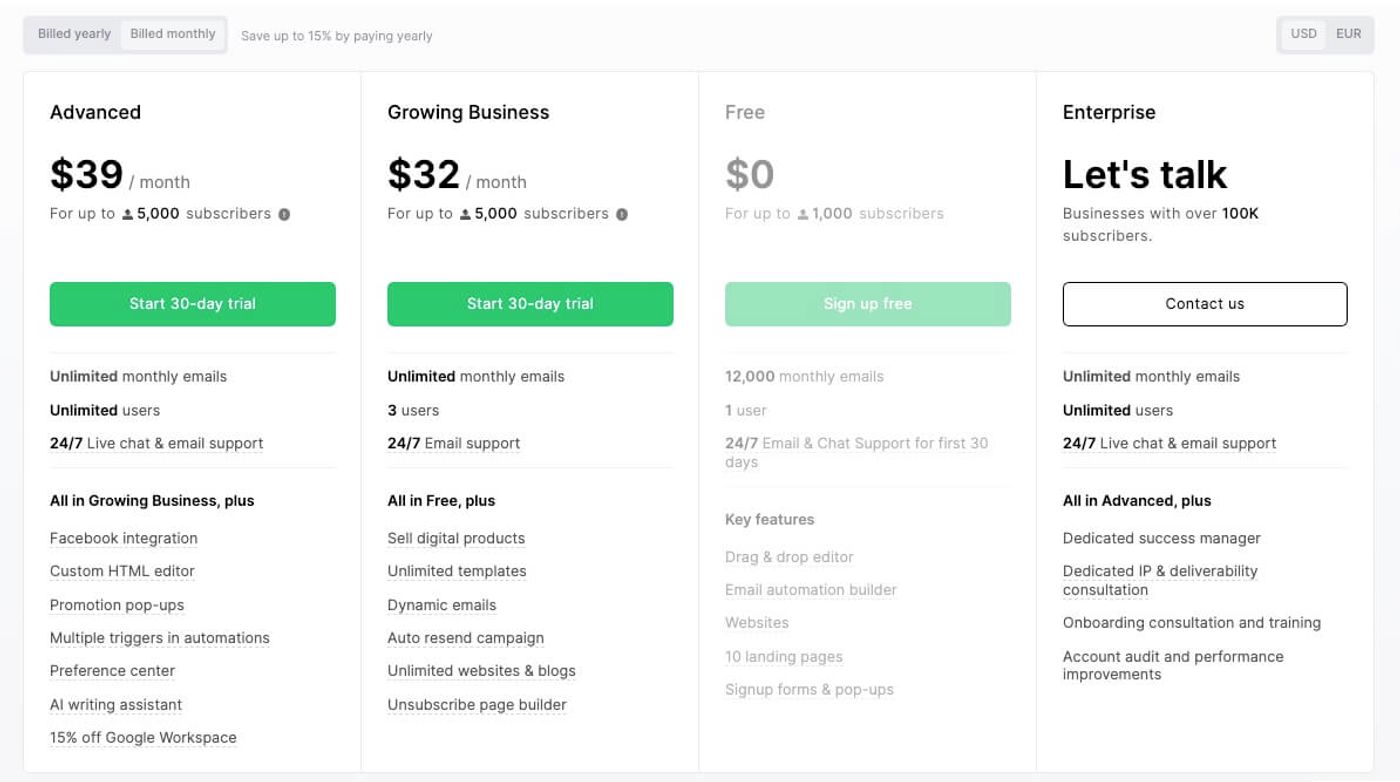
Task: Start 30-day trial for Advanced plan
Action: click(193, 304)
